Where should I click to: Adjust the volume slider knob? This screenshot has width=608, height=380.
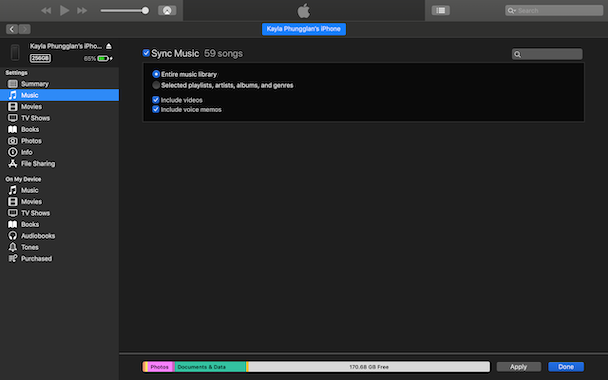(145, 10)
